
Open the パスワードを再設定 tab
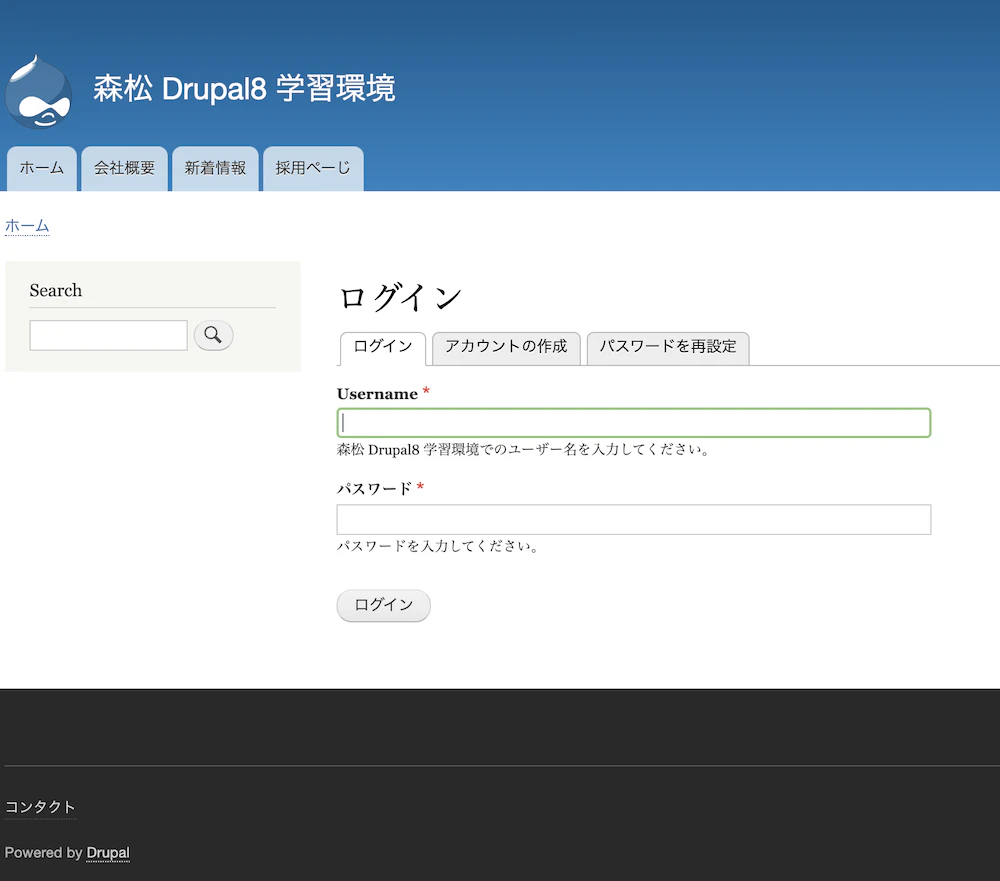coord(668,348)
